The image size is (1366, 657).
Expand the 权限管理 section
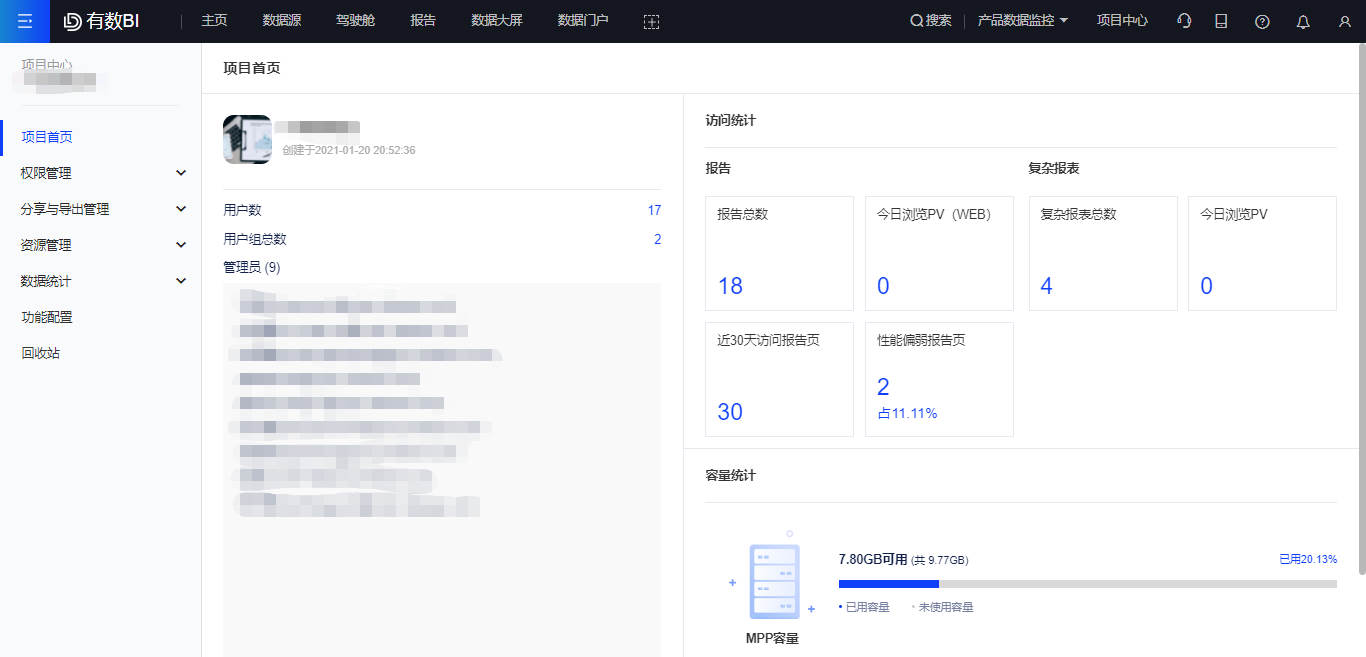[100, 172]
